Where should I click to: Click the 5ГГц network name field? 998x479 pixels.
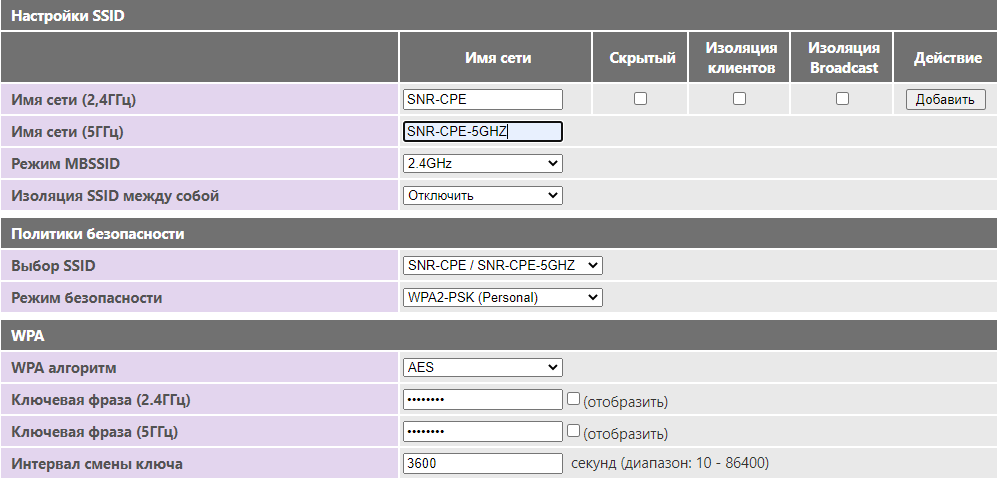482,131
